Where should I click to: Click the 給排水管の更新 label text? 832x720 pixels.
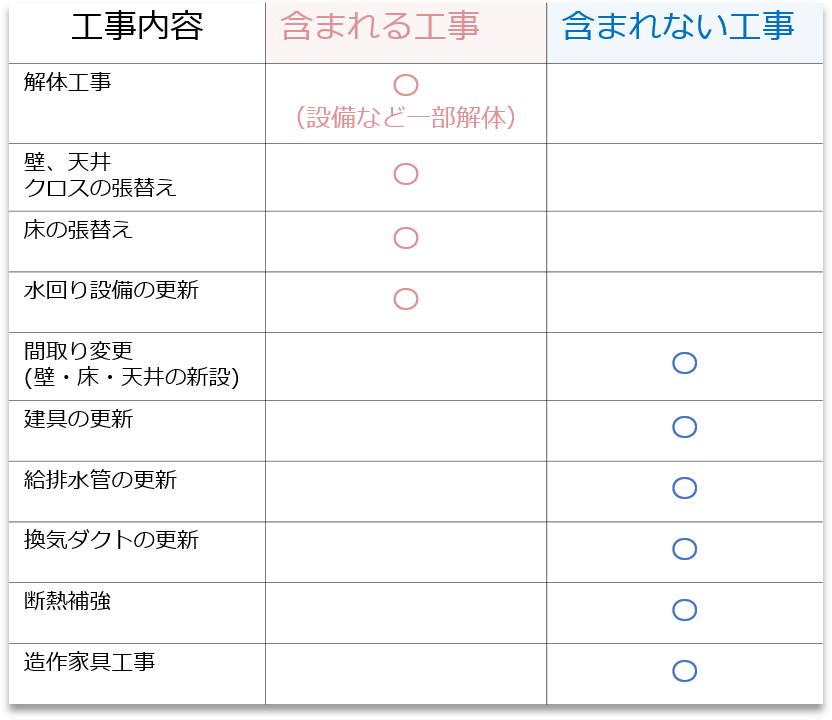100,480
